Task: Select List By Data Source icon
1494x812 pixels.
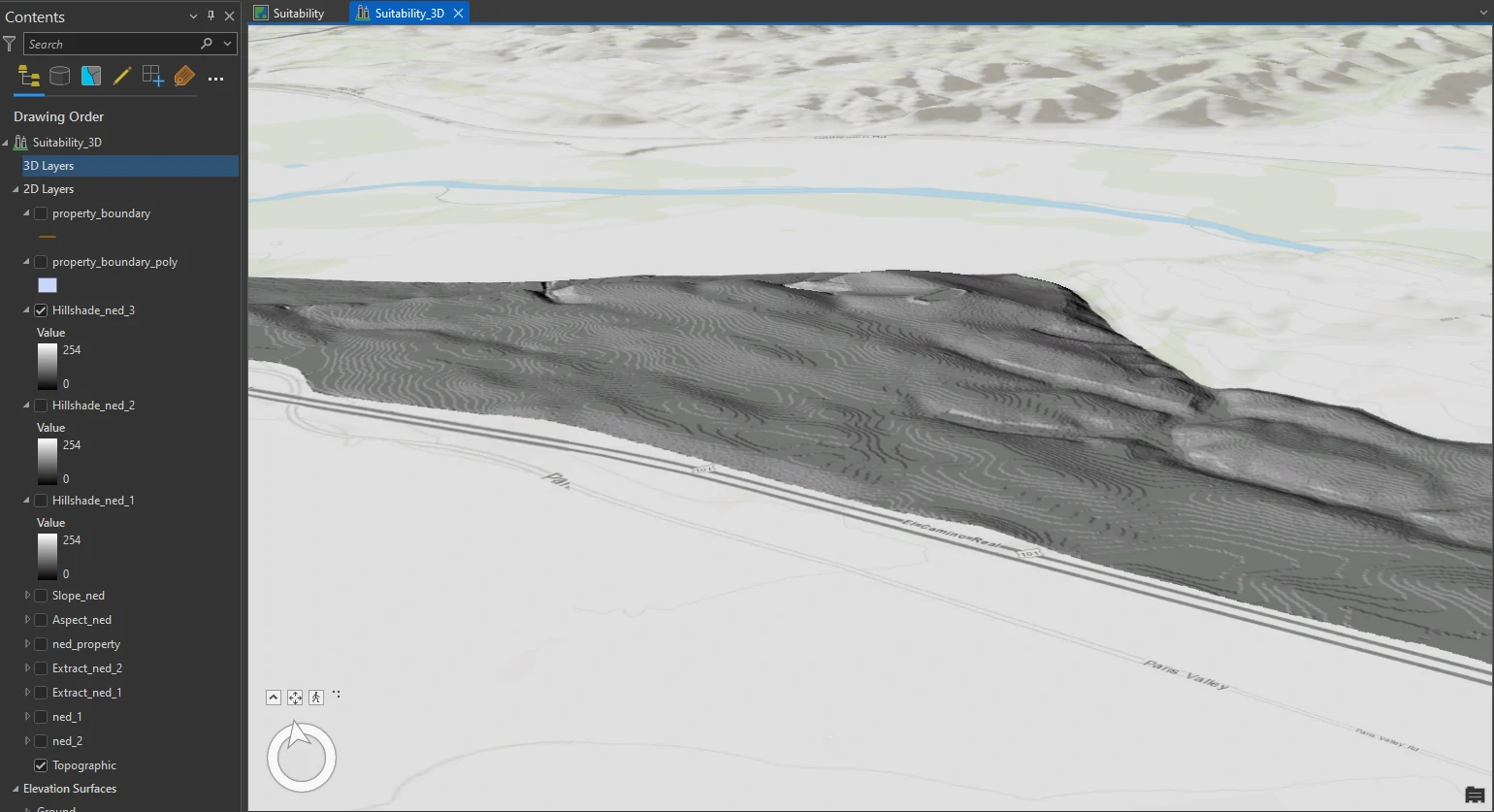Action: pos(59,77)
